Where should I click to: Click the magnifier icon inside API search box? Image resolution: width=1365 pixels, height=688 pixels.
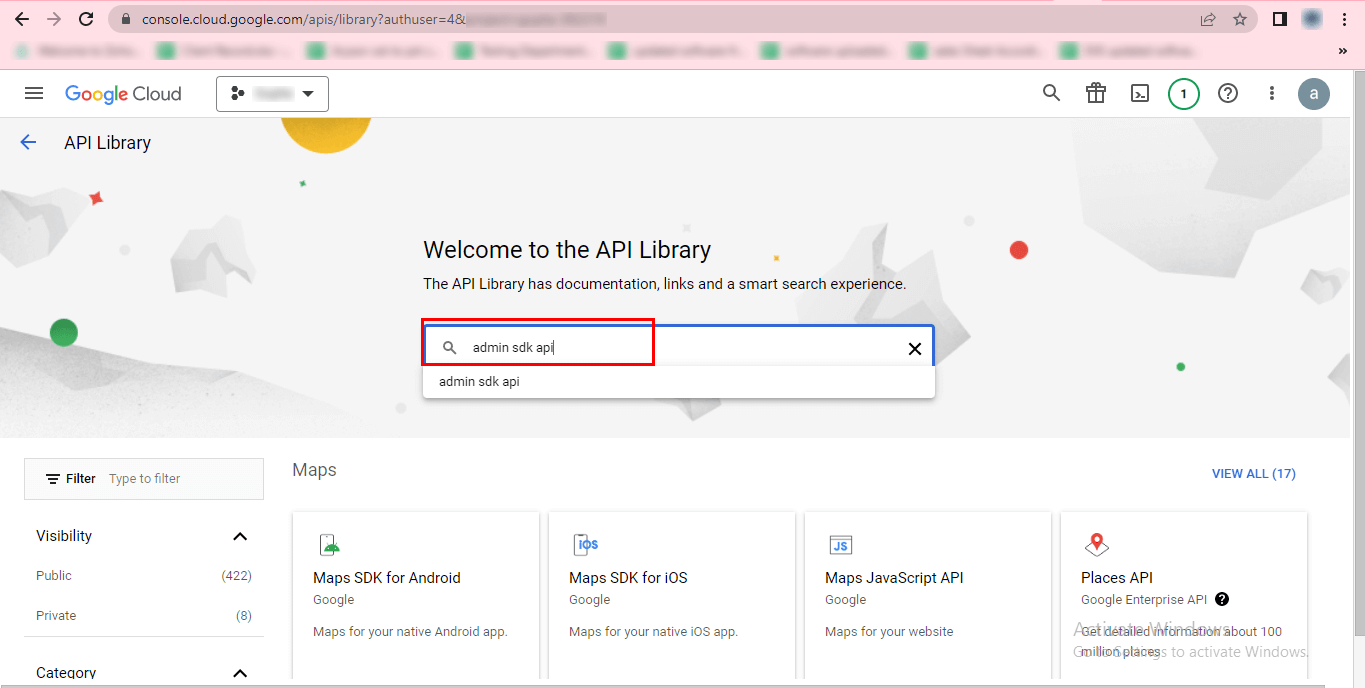click(x=450, y=348)
